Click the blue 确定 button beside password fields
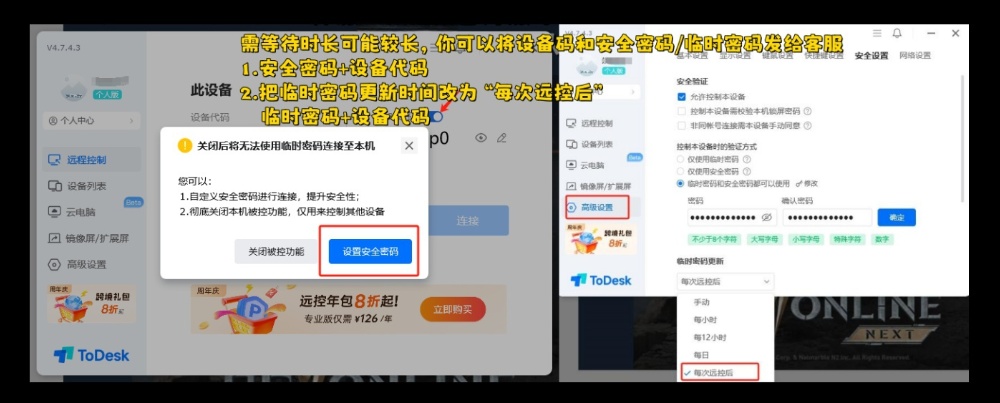1000x403 pixels. point(896,217)
